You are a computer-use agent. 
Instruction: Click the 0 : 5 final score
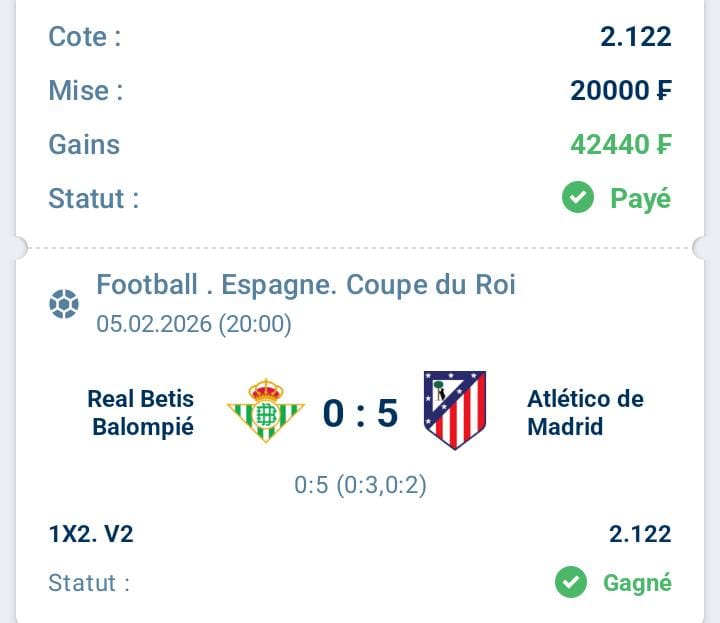(x=360, y=412)
